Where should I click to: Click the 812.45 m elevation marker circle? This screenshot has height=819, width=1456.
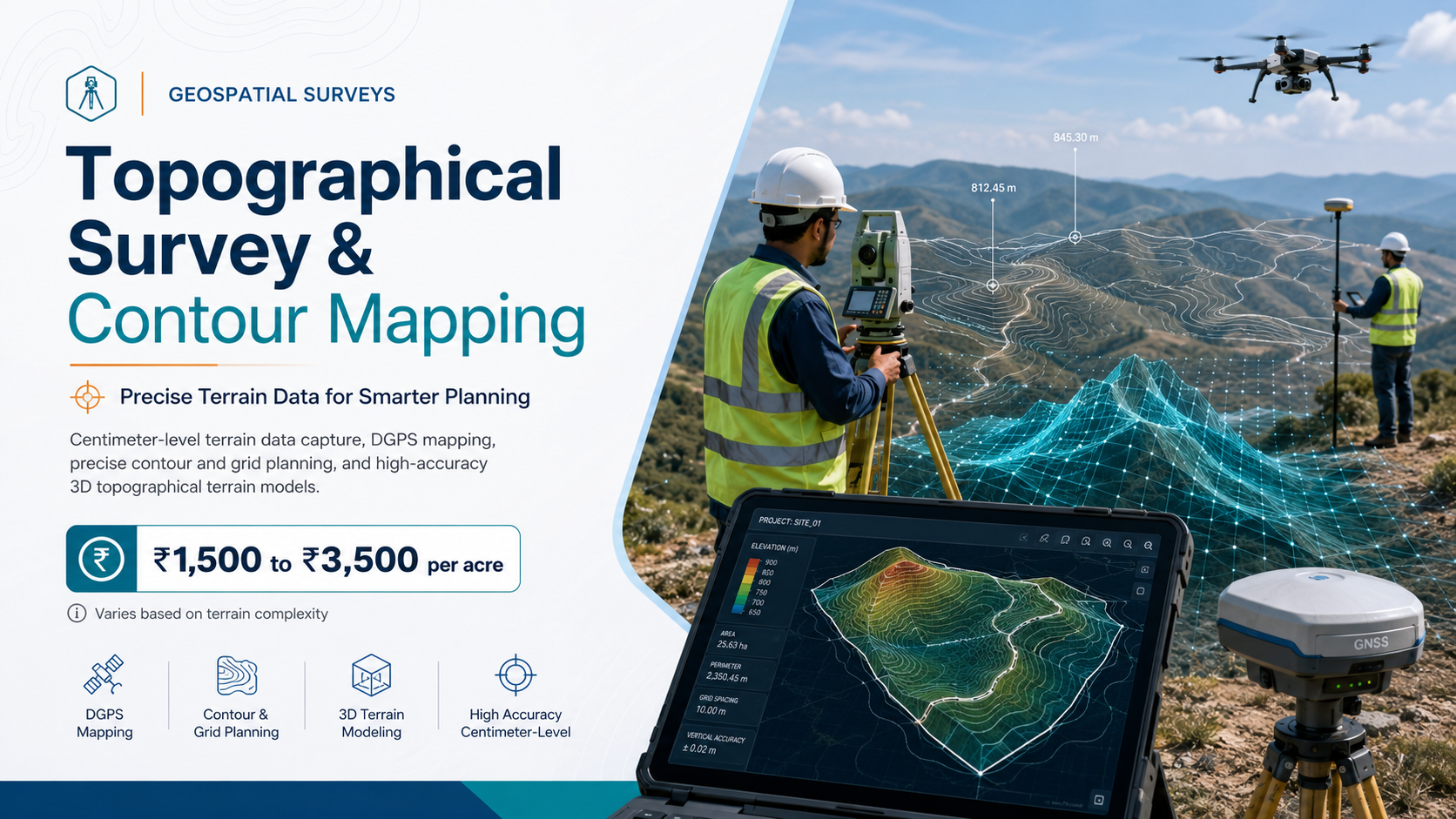click(993, 285)
